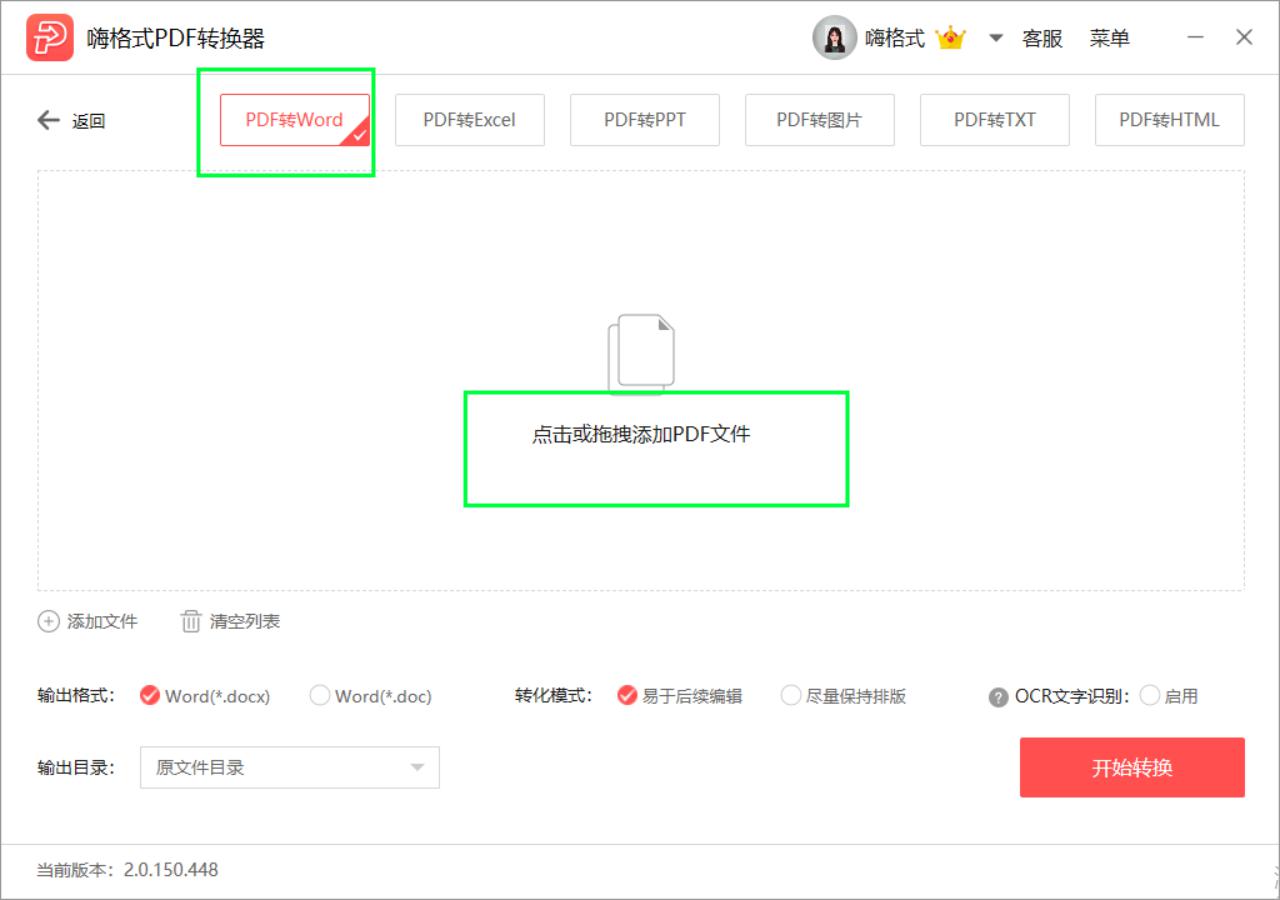Viewport: 1280px width, 900px height.
Task: Open the 输出目录 原文件目录 dropdown
Action: [290, 767]
